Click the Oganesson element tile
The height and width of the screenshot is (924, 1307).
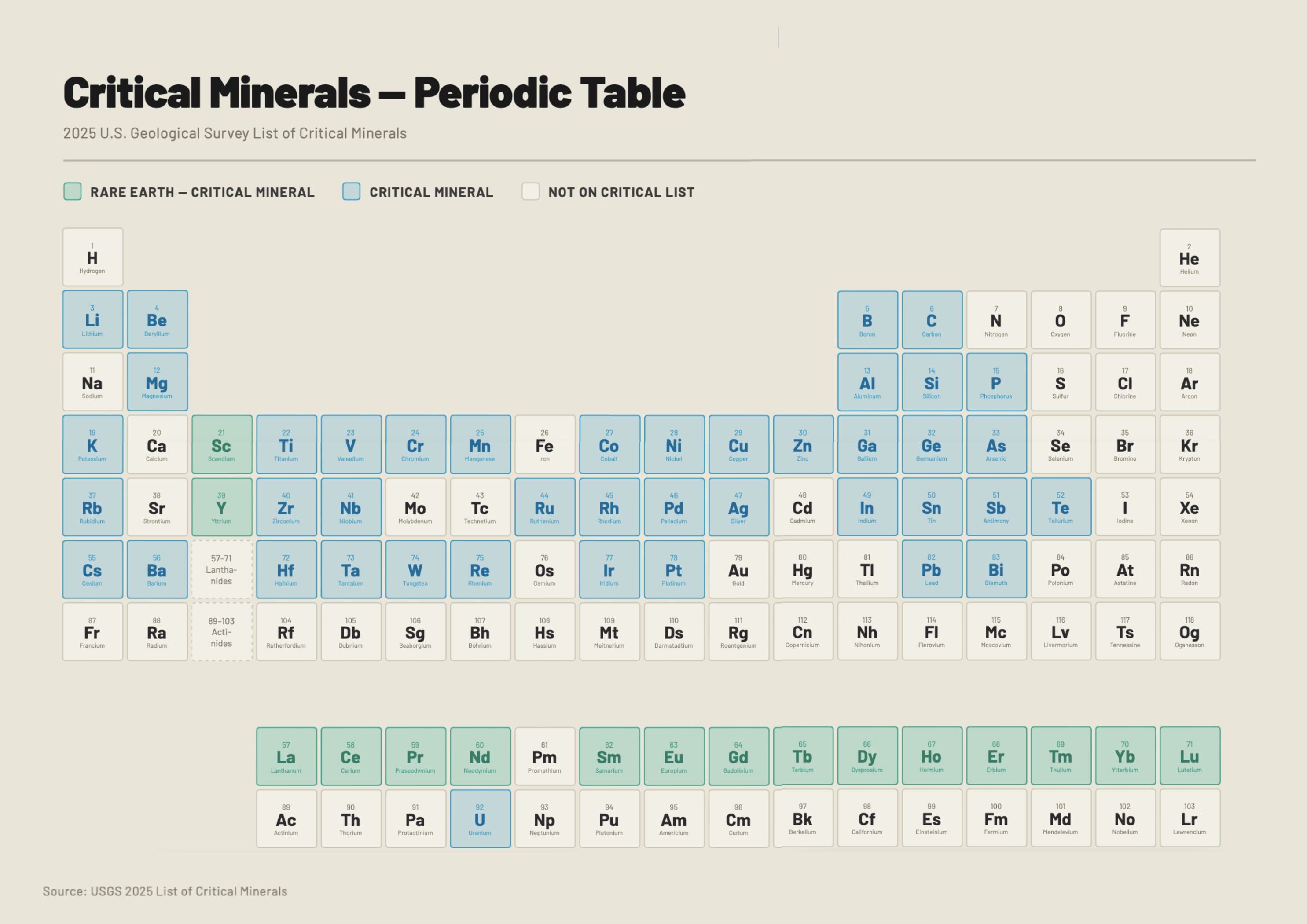(1190, 631)
